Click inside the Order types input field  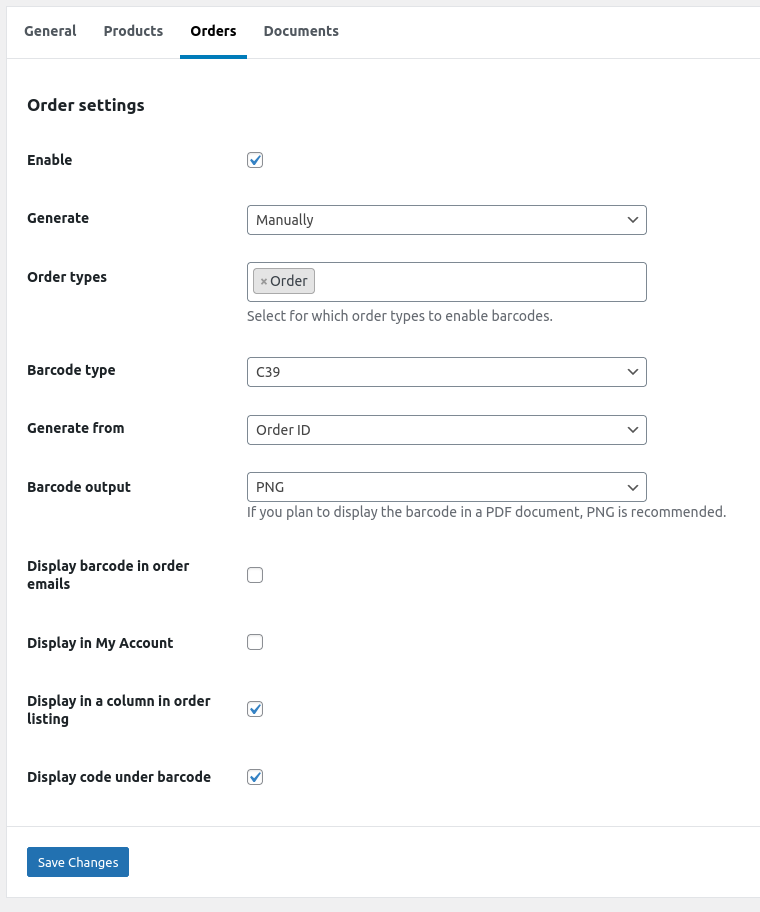[x=480, y=282]
